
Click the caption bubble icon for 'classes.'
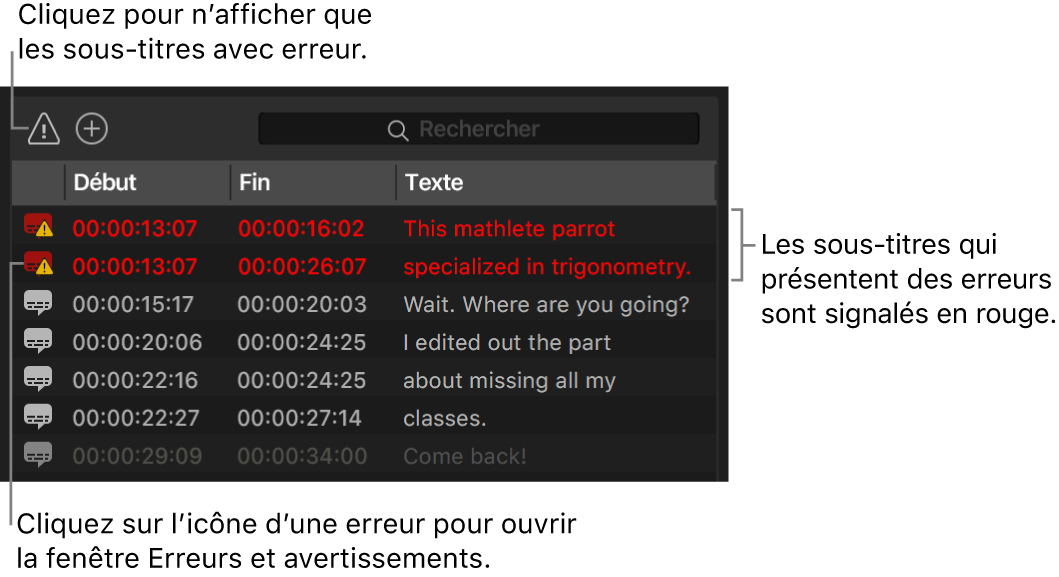[x=37, y=417]
